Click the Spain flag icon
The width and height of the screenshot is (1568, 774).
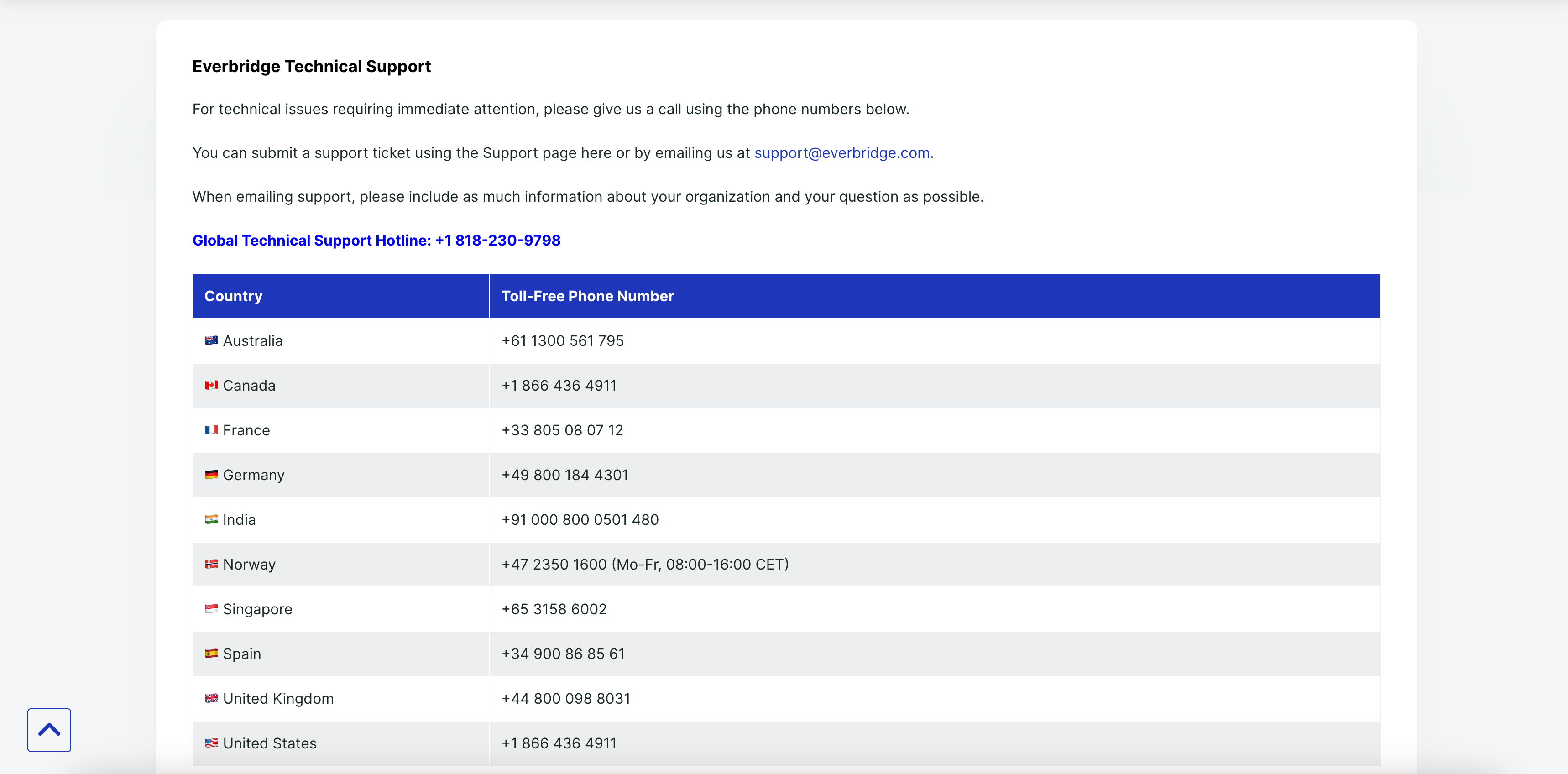(211, 654)
